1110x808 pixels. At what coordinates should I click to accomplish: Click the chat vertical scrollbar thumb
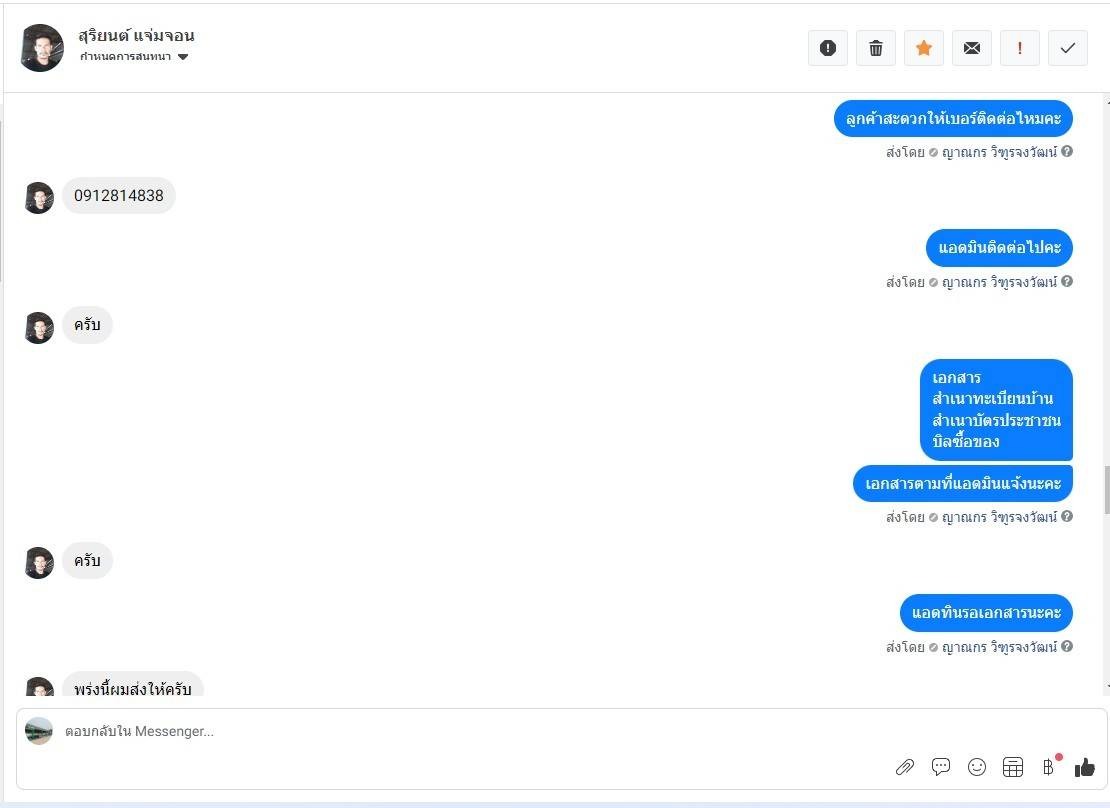click(1106, 490)
